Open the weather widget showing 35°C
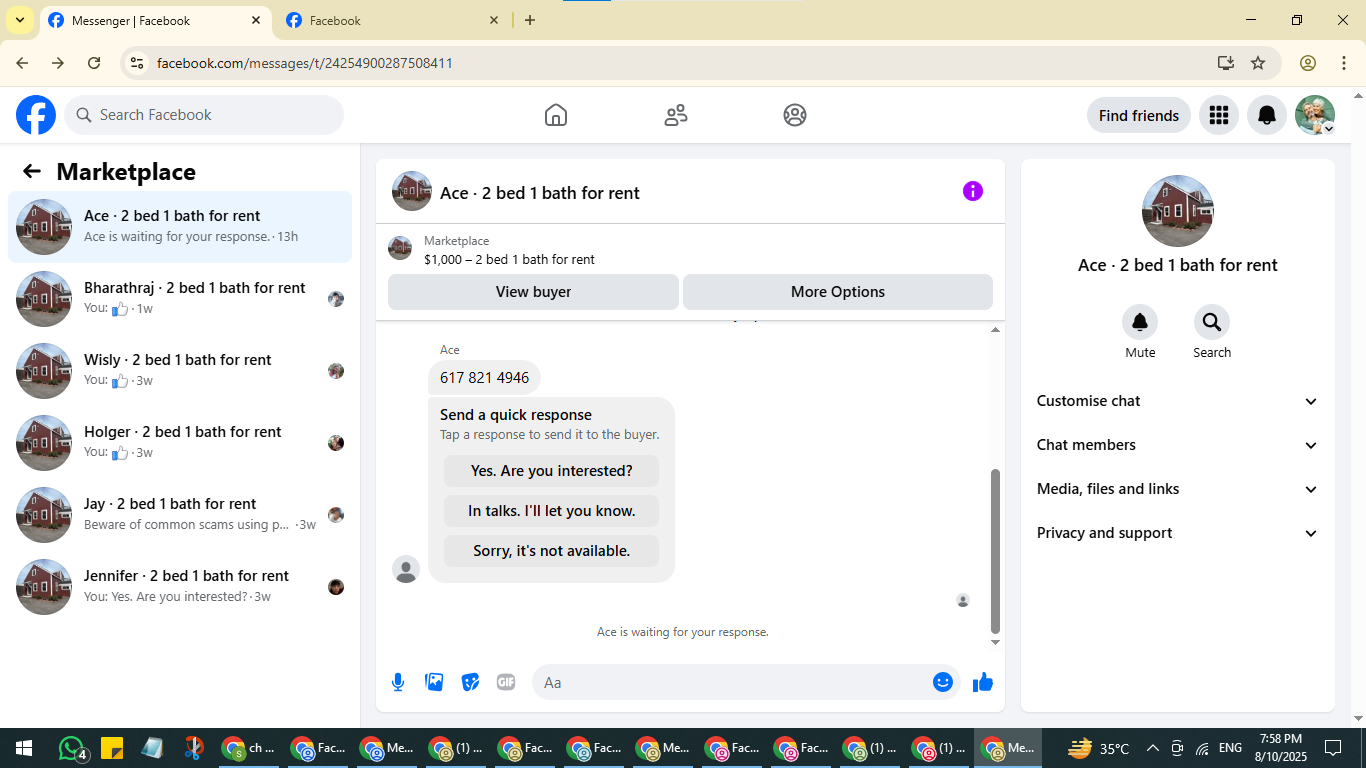This screenshot has width=1366, height=768. (1098, 748)
